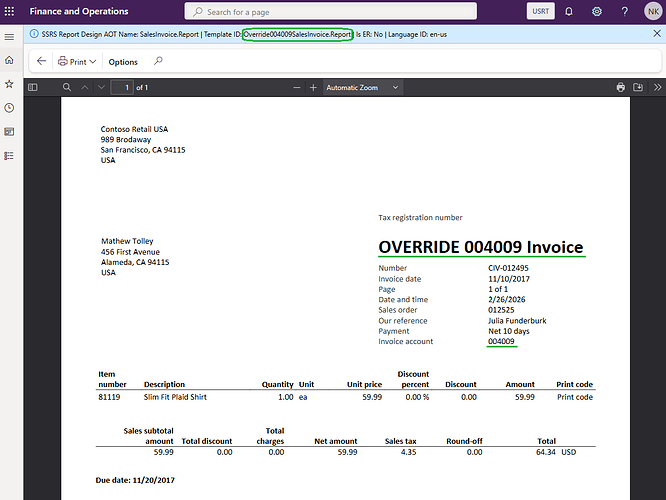Screen dimensions: 666x500
Task: Click the Due date: 11/20/2017 text
Action: 135,480
